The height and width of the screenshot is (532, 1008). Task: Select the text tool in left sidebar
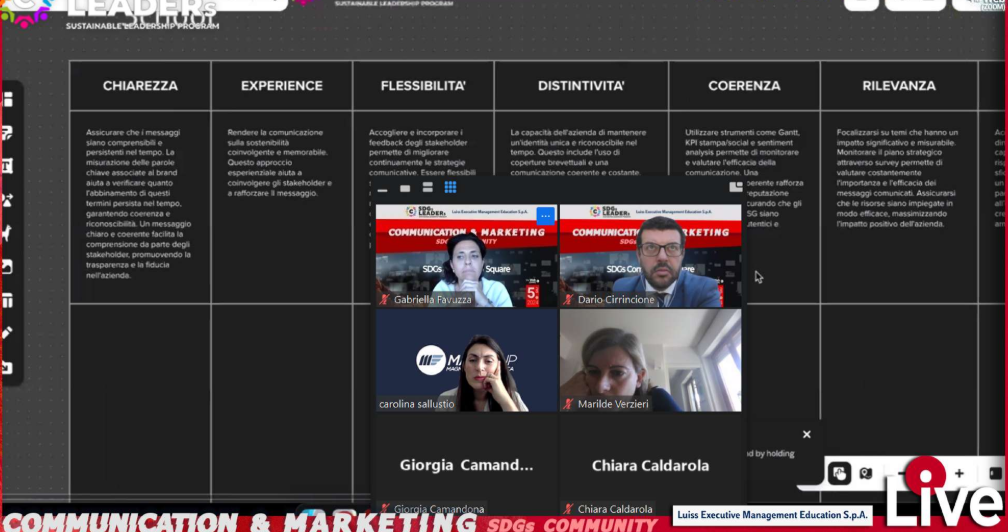(x=8, y=165)
